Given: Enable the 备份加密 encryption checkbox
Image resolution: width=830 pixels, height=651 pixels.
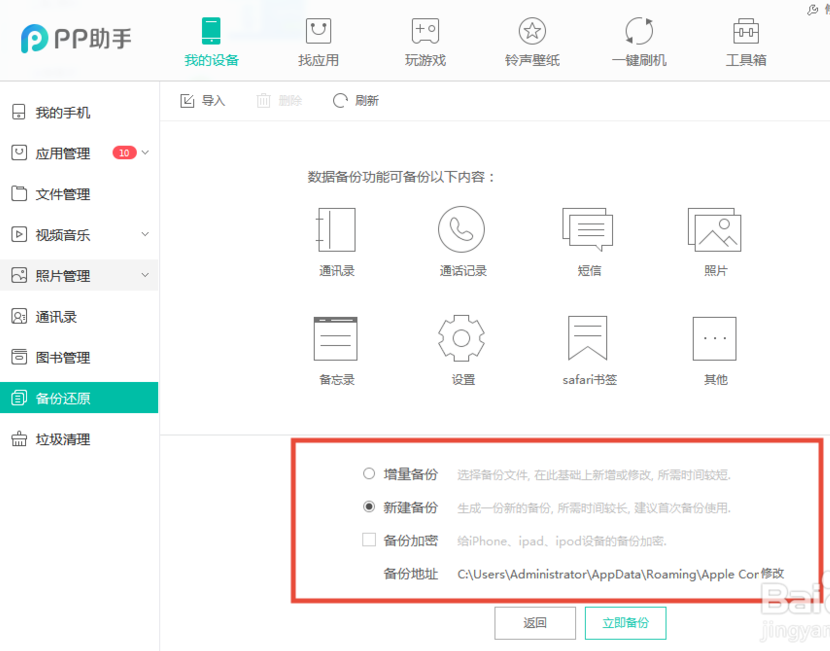Looking at the screenshot, I should (x=370, y=539).
